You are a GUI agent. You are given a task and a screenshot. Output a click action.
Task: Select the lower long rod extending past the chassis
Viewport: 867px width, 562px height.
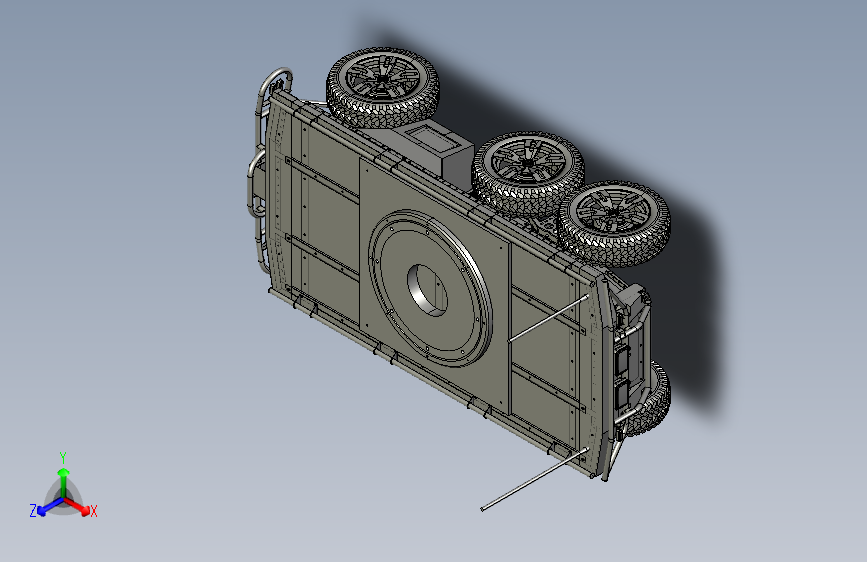[534, 479]
